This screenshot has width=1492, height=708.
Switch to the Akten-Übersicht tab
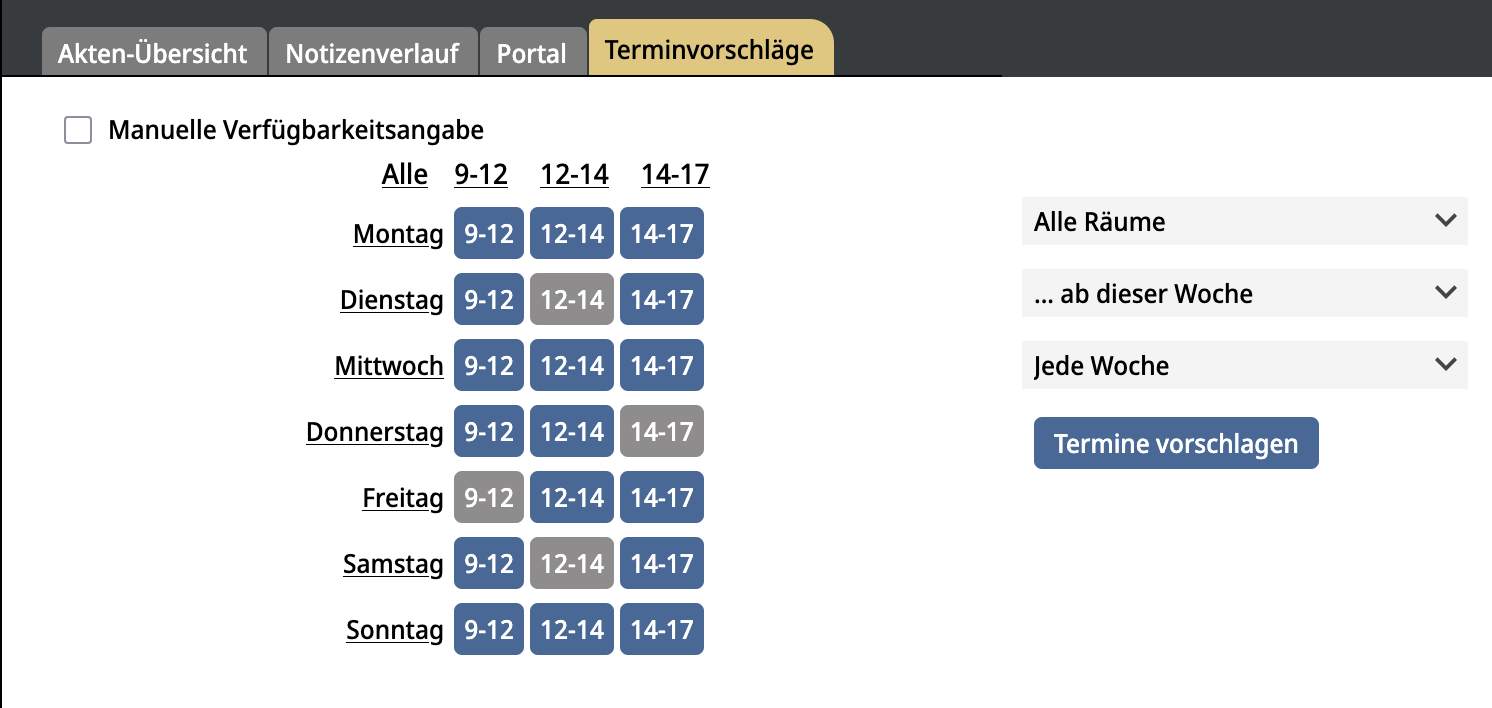pyautogui.click(x=153, y=53)
